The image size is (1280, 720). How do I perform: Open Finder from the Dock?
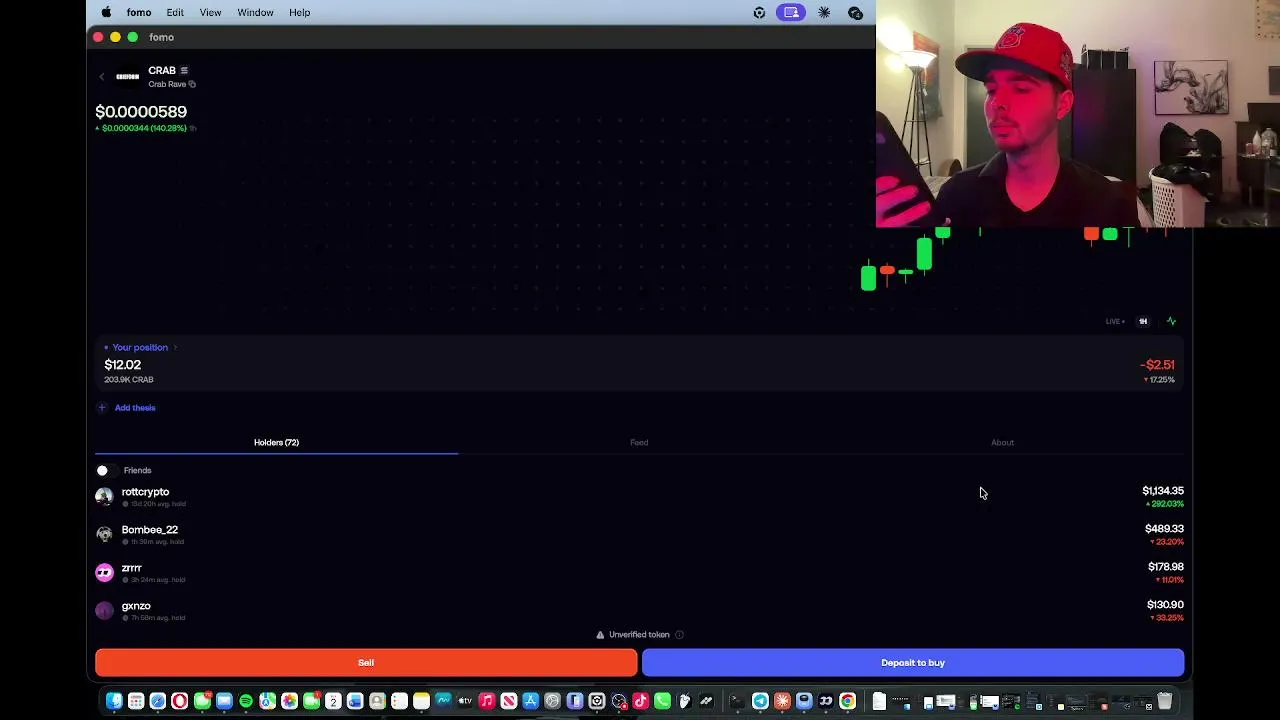tap(114, 701)
